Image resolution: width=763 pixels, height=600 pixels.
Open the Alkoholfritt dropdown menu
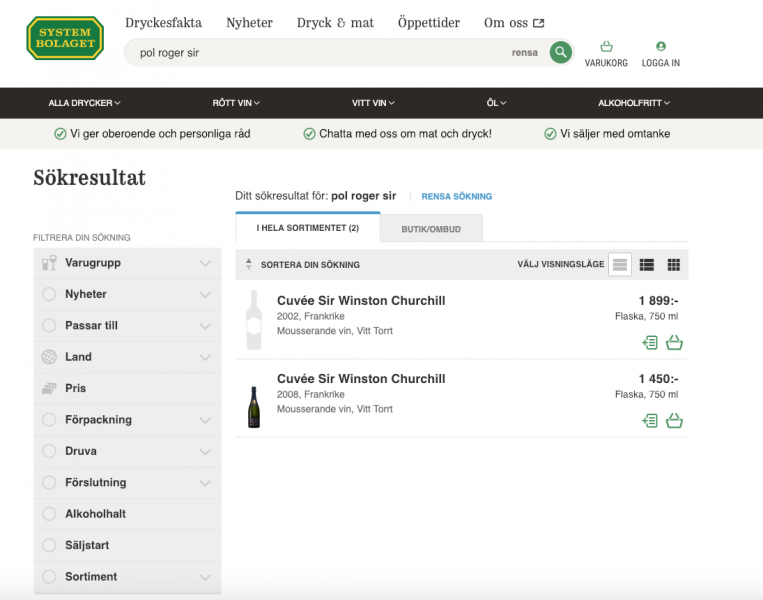[634, 103]
